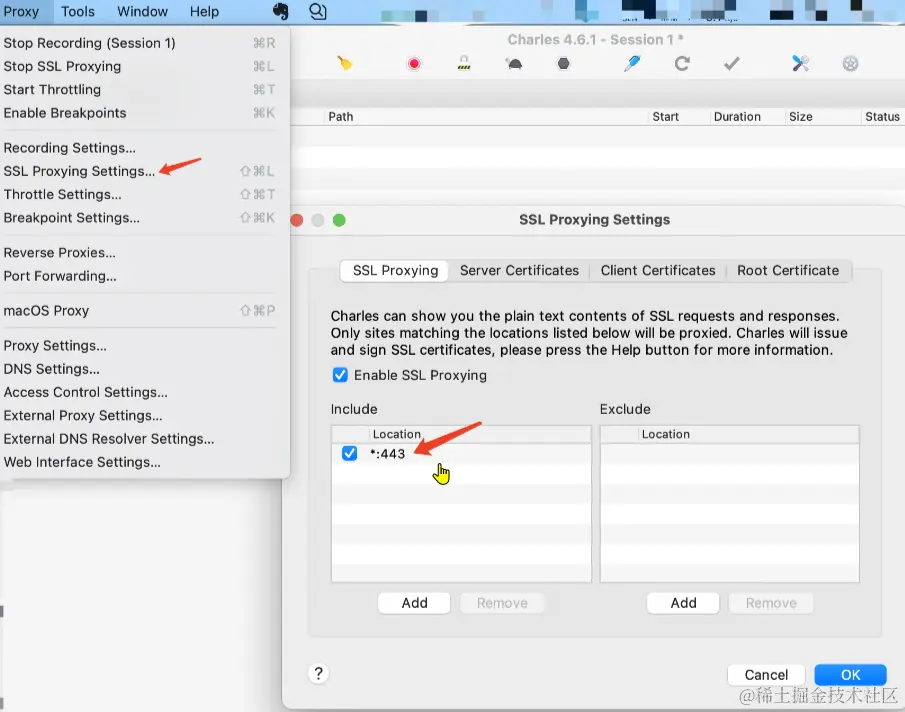Open Tools via wrench toolbar icon

(x=800, y=63)
